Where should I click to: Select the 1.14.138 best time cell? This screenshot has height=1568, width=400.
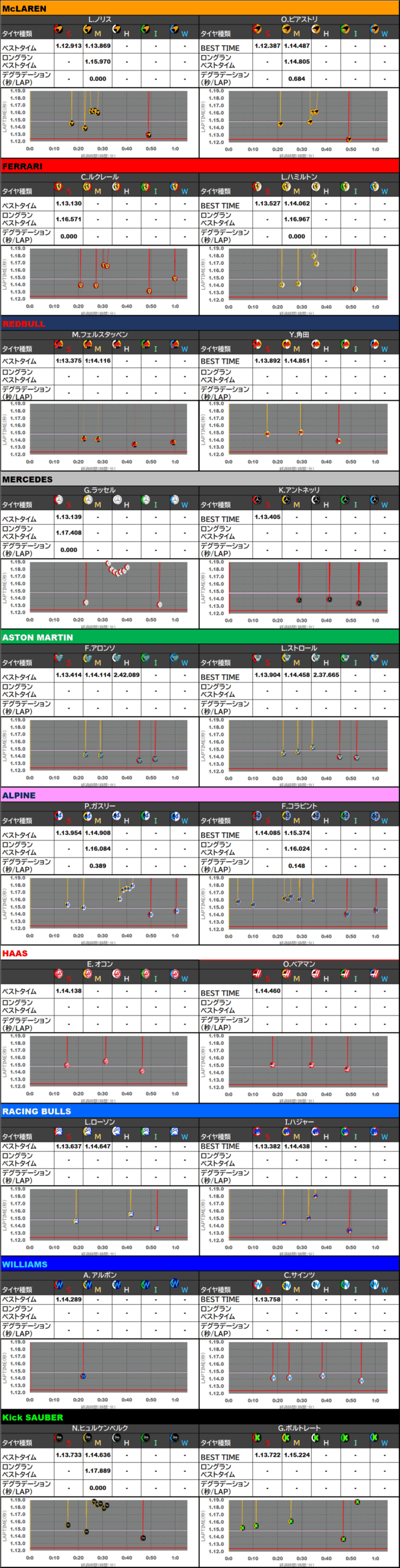pos(69,990)
